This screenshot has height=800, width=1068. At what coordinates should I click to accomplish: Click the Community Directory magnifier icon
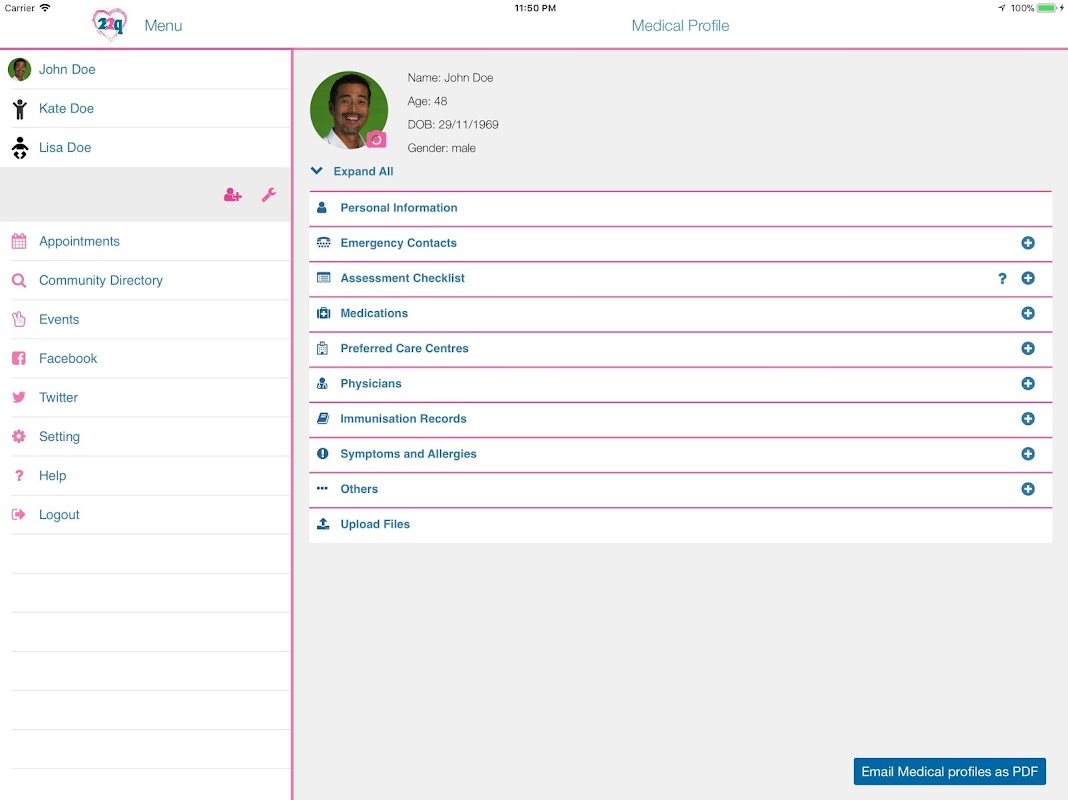click(19, 281)
